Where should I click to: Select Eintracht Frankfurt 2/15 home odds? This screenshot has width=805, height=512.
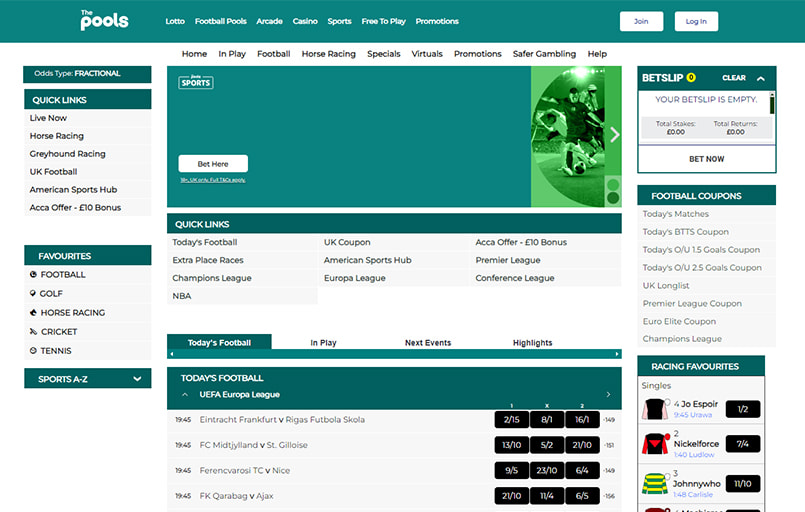click(x=511, y=420)
